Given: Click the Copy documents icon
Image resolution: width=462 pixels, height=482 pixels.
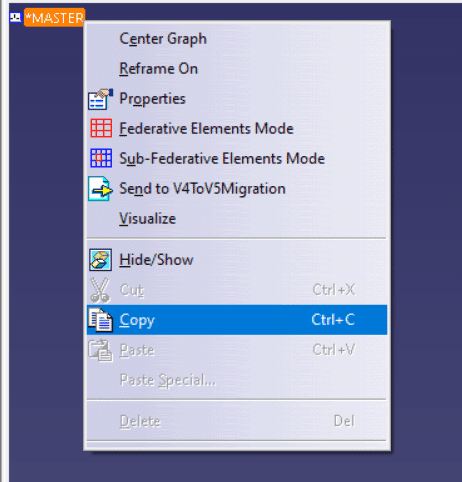Looking at the screenshot, I should [100, 320].
